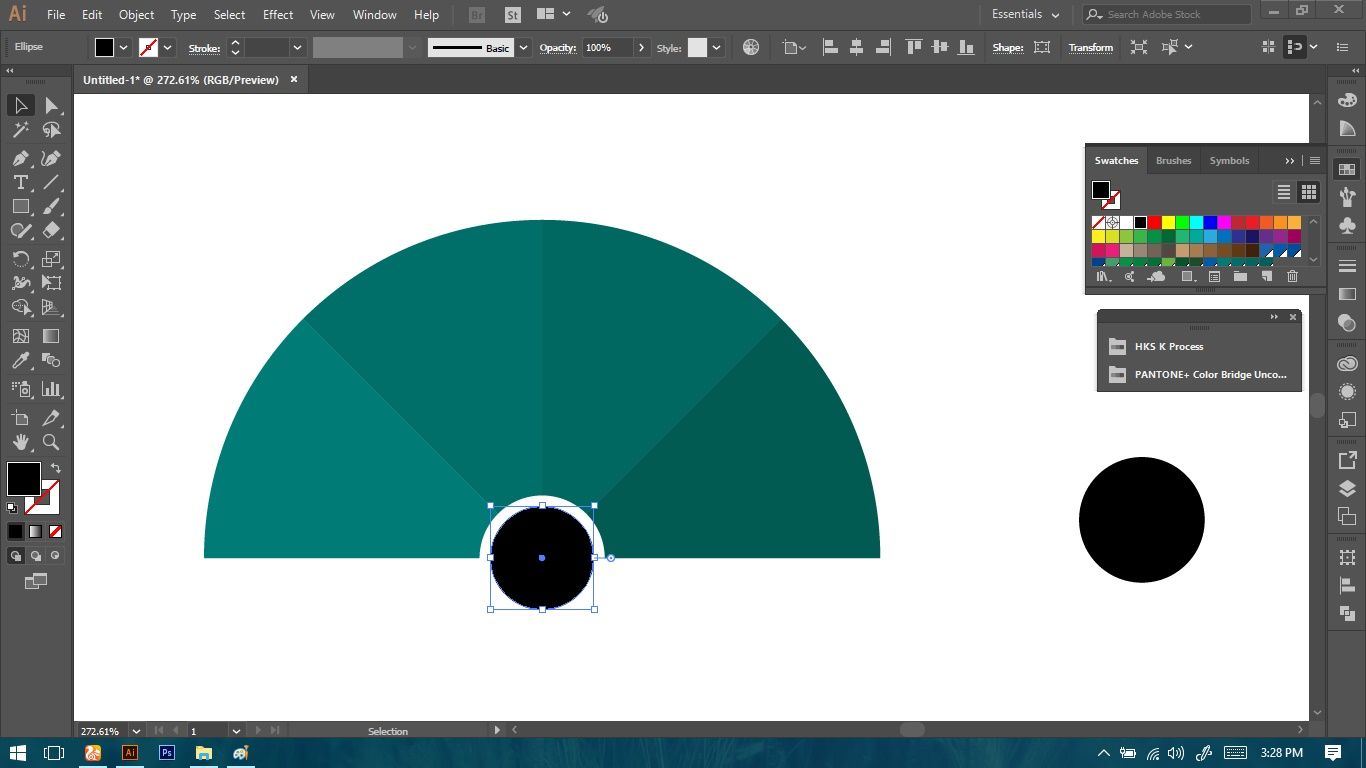Switch swatches to list view

tap(1284, 192)
